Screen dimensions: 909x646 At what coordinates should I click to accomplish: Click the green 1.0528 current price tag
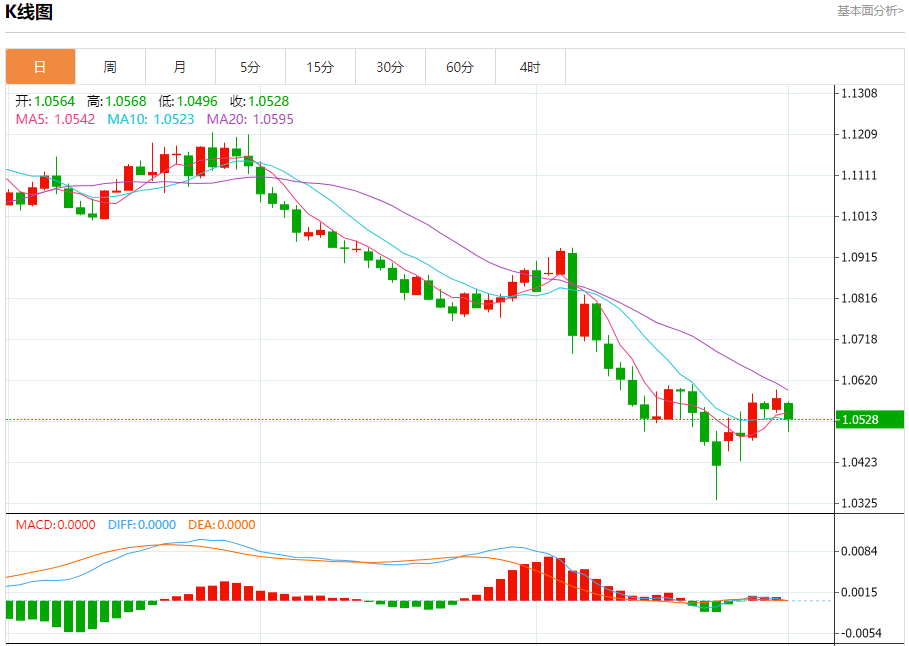[x=867, y=420]
